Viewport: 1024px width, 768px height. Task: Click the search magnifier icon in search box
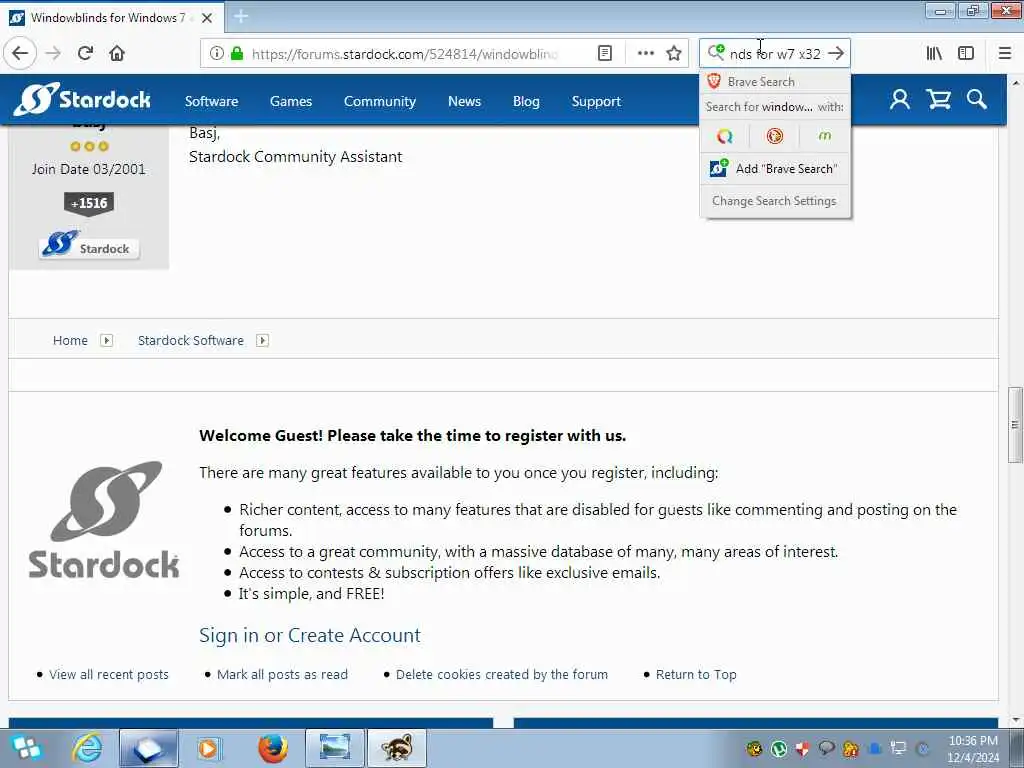tap(716, 52)
